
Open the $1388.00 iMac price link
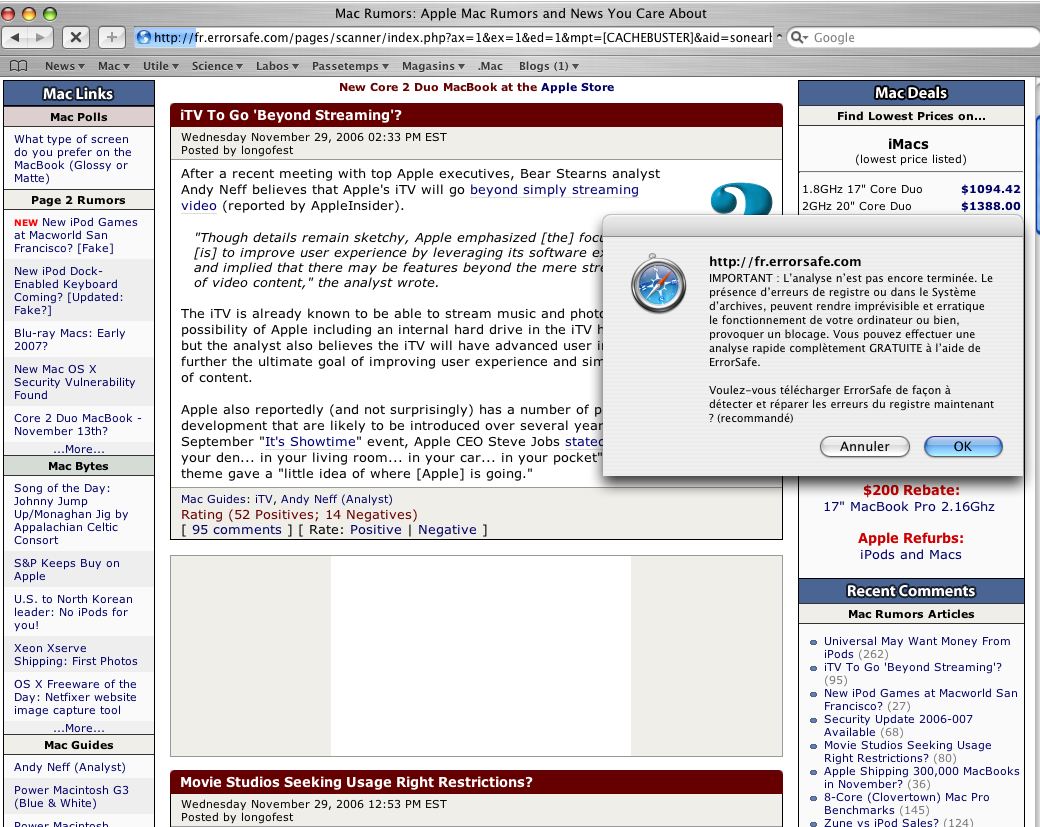pos(991,206)
